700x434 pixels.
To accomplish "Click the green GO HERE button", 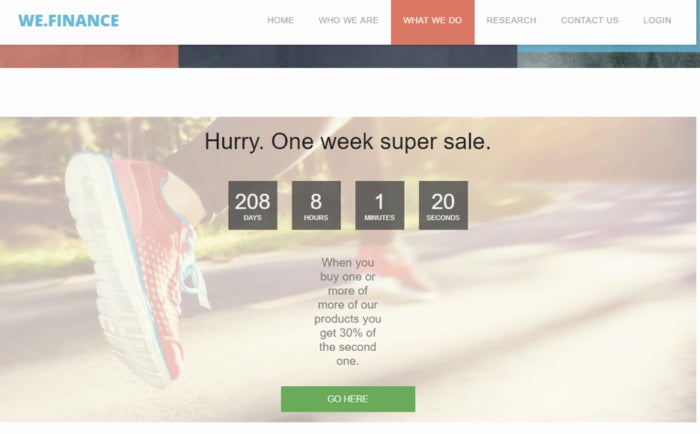I will [348, 399].
